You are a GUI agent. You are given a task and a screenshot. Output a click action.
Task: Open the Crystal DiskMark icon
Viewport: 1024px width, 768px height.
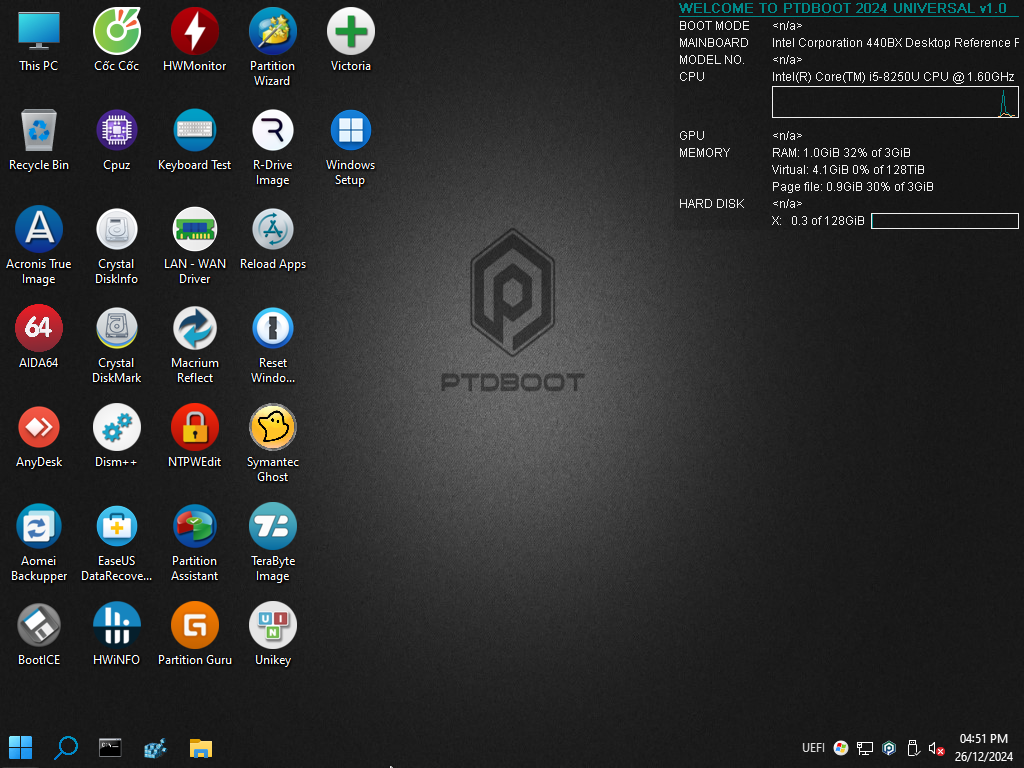pyautogui.click(x=116, y=345)
